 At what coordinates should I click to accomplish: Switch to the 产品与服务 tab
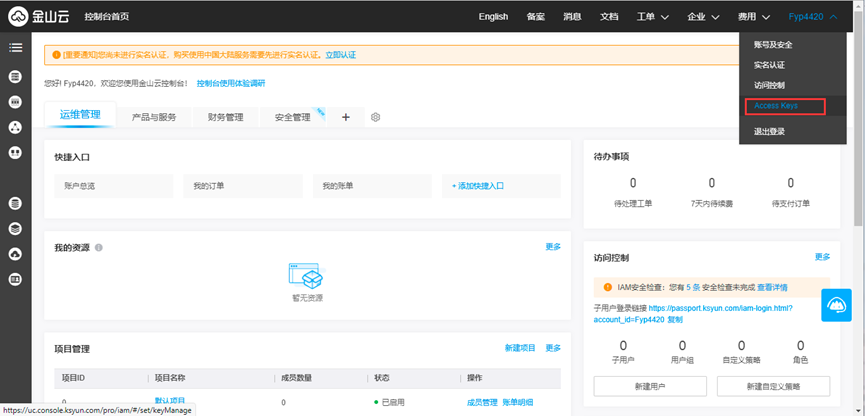(x=154, y=117)
